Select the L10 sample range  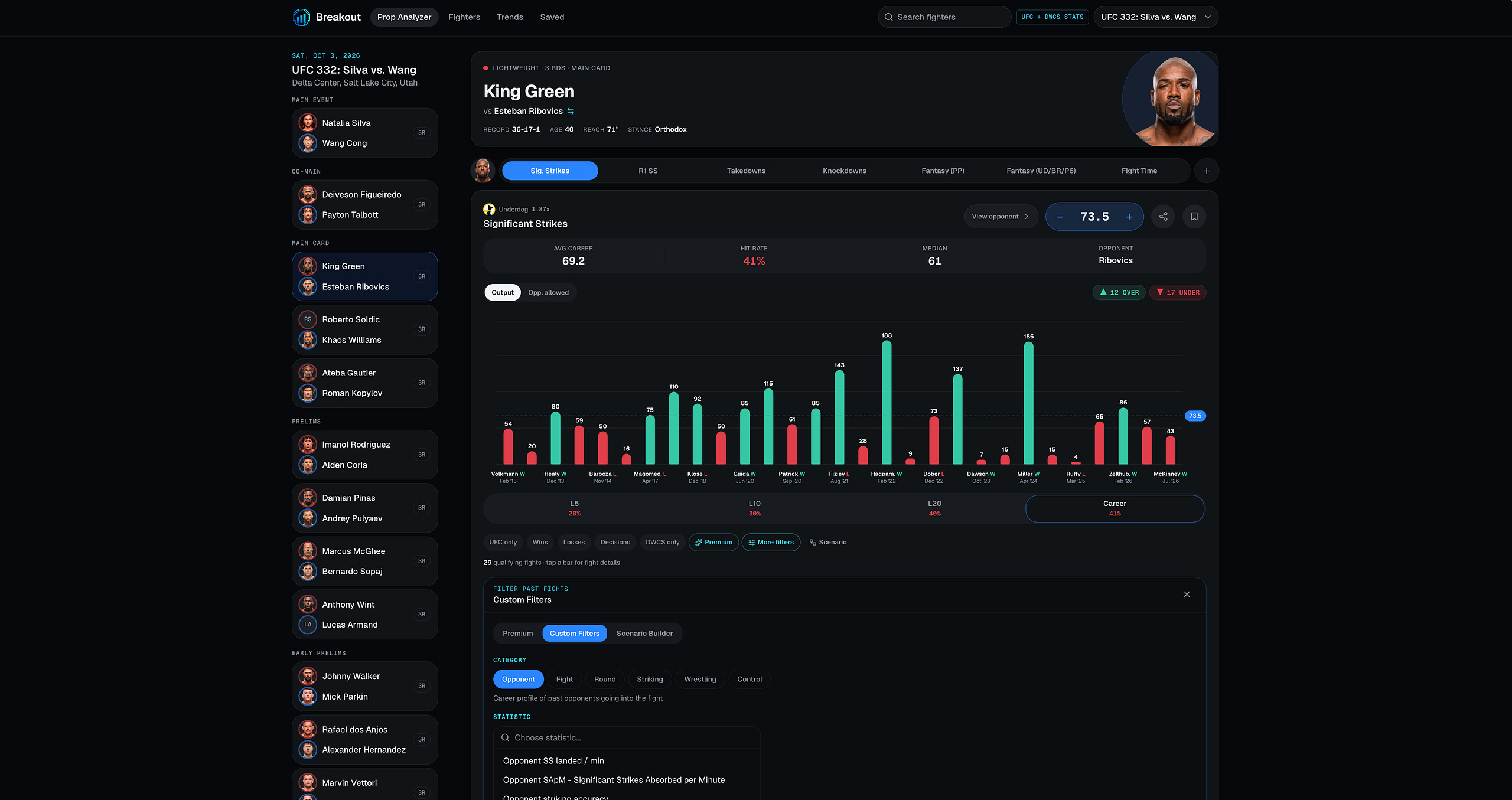tap(754, 508)
